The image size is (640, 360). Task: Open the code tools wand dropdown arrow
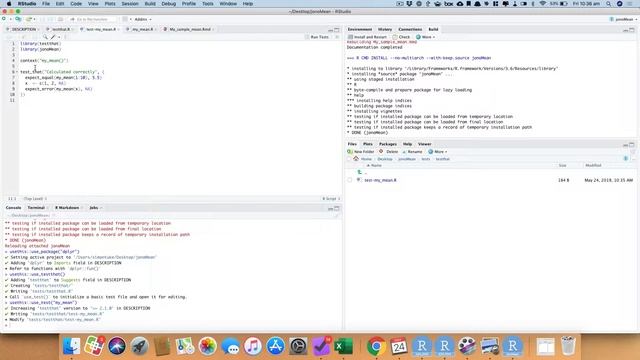coord(59,37)
